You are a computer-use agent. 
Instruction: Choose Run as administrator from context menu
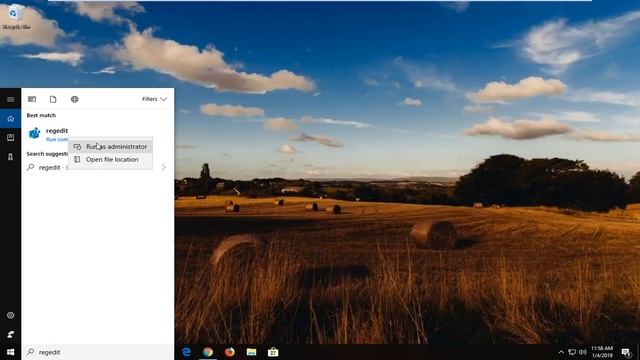pyautogui.click(x=111, y=147)
